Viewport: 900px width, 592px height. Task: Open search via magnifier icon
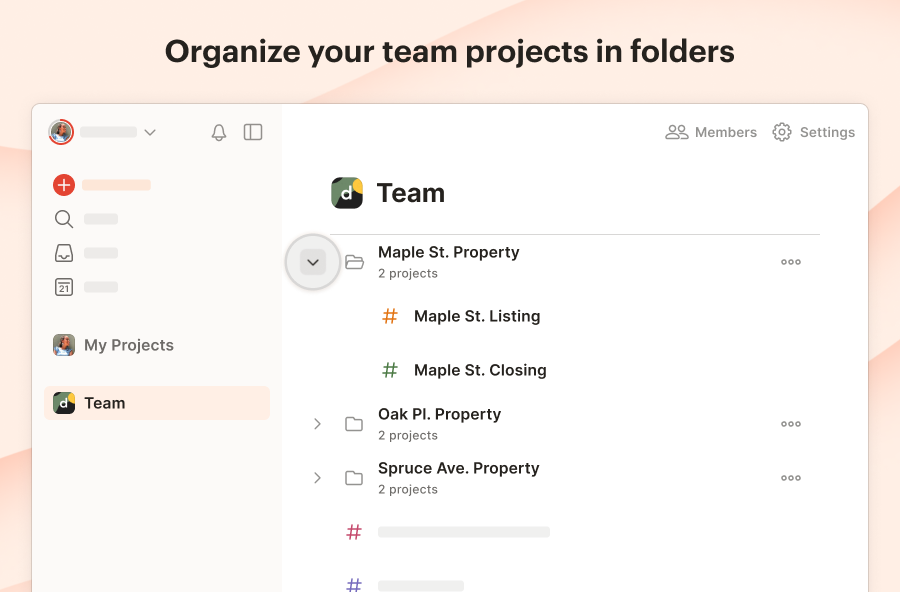[x=64, y=219]
